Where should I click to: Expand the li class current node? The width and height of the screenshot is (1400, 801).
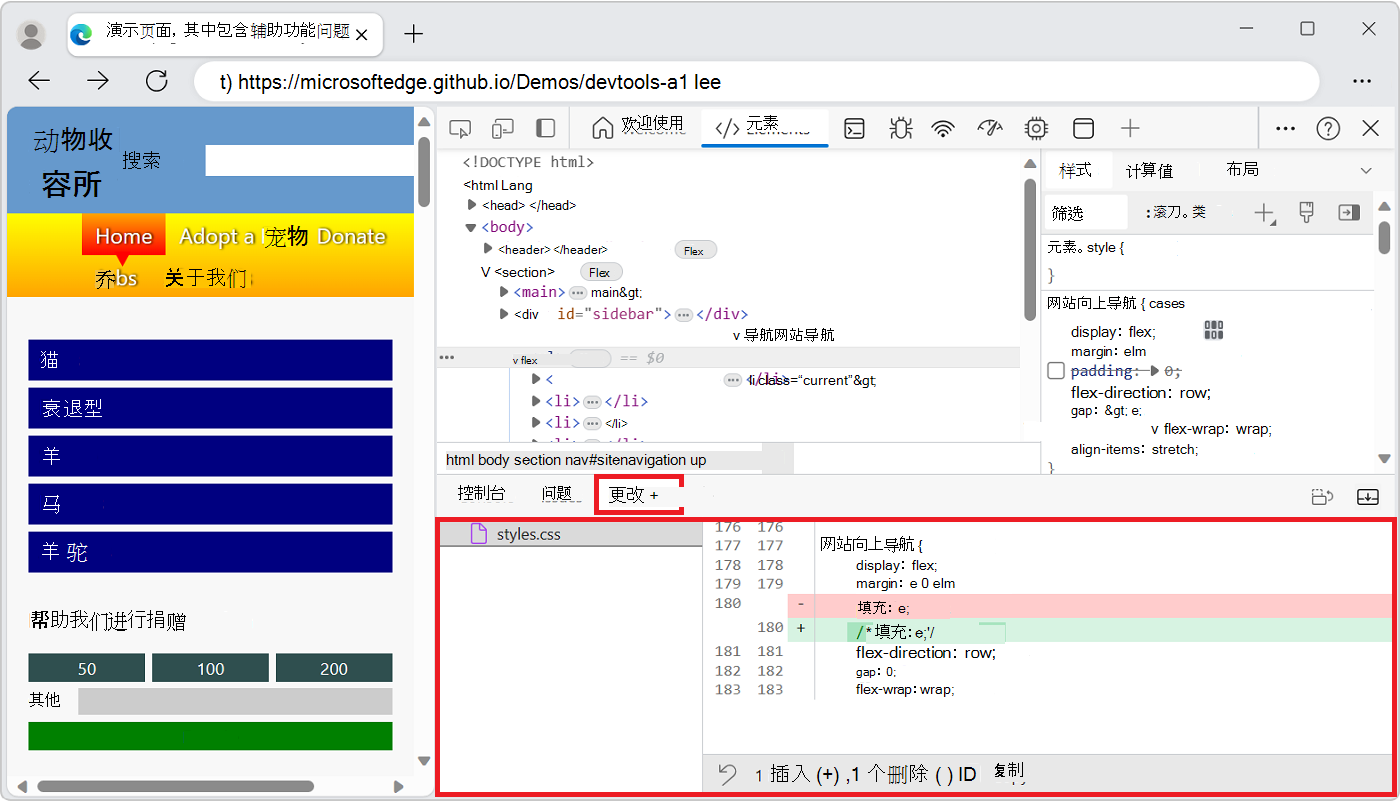click(536, 379)
